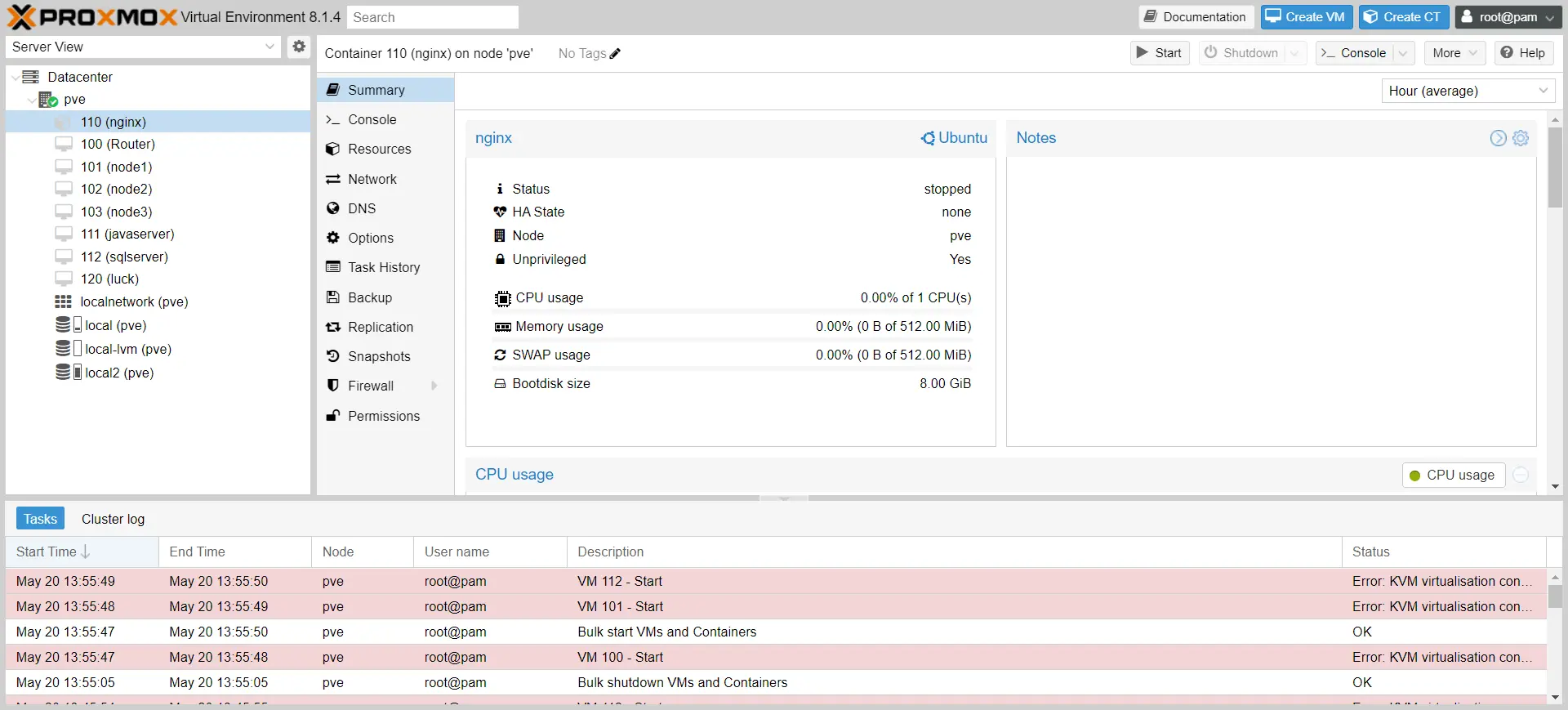Sort by the Start Time column header
Screen dimensions: 1568x710
(x=82, y=552)
